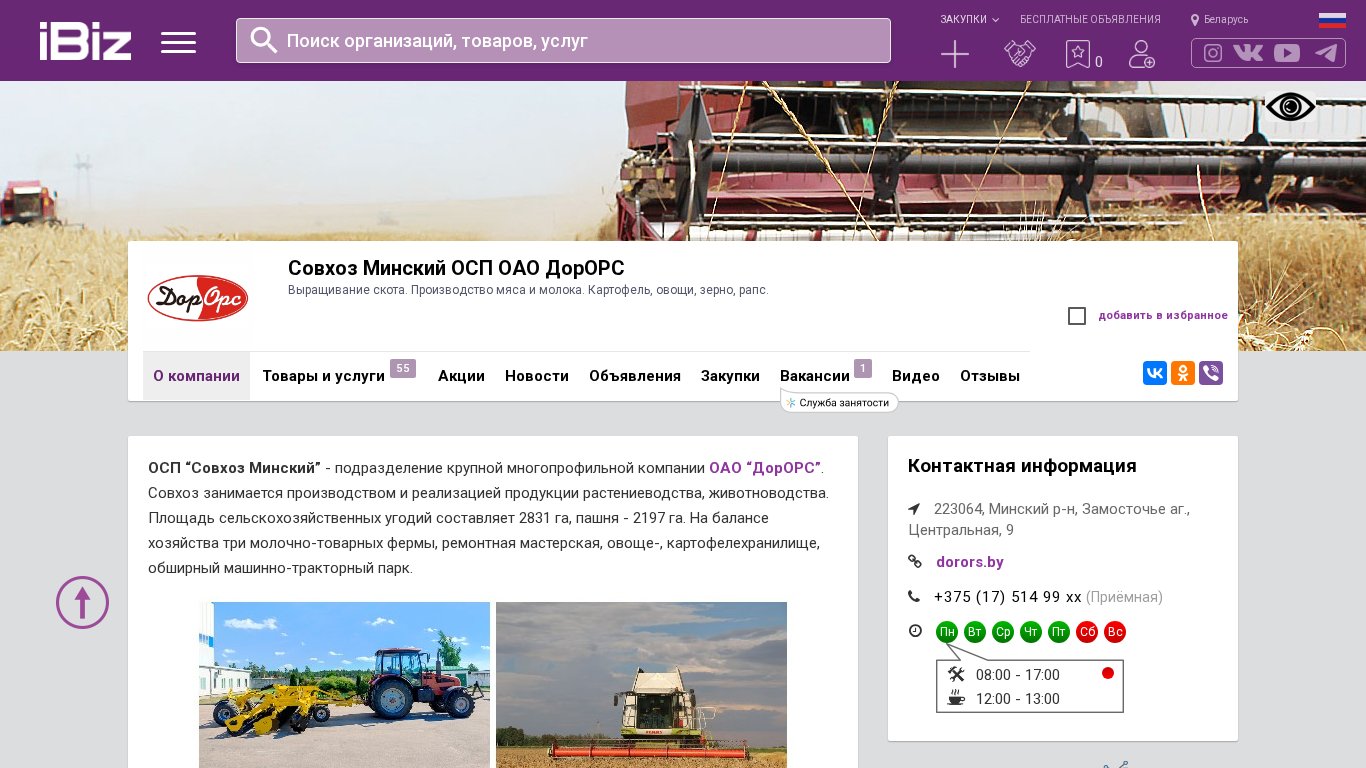Switch language via Russian flag
The height and width of the screenshot is (768, 1366).
1332,19
